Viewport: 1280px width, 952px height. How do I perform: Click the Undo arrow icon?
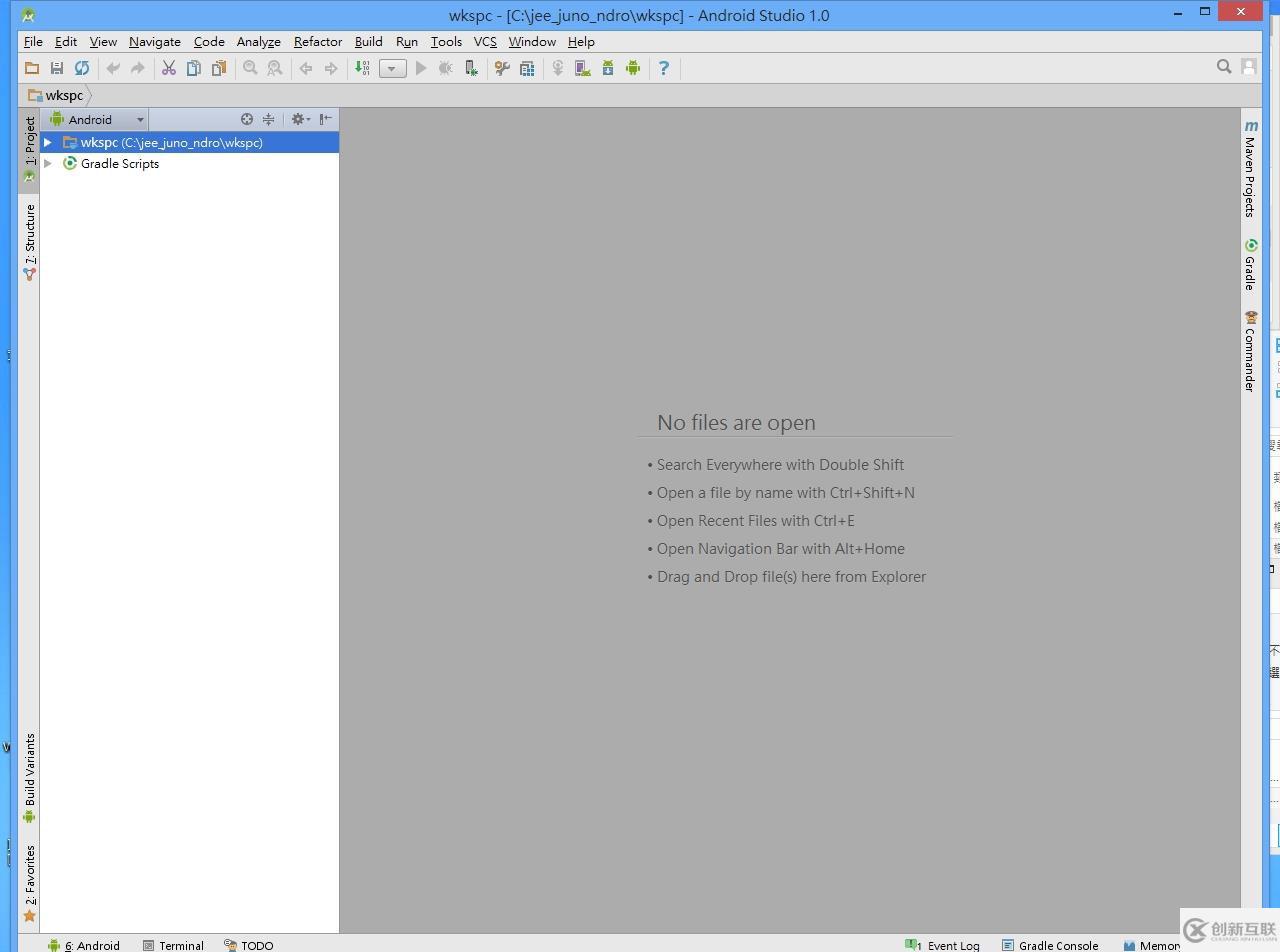[x=113, y=68]
